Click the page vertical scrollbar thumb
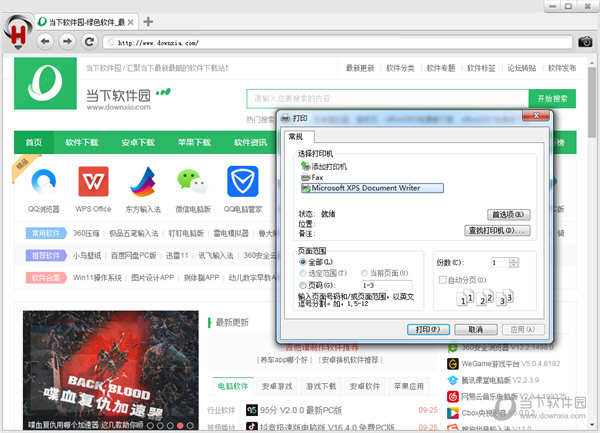 592,103
